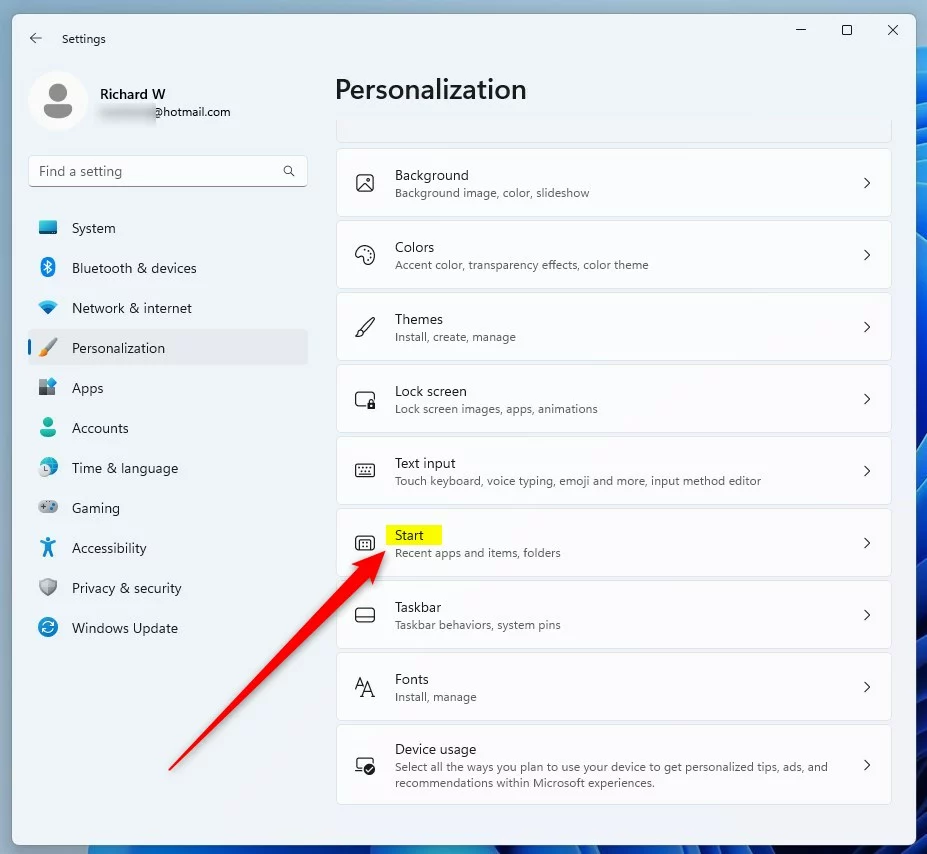Screen dimensions: 927x854
Task: Go to Accounts category label
Action: click(x=100, y=428)
